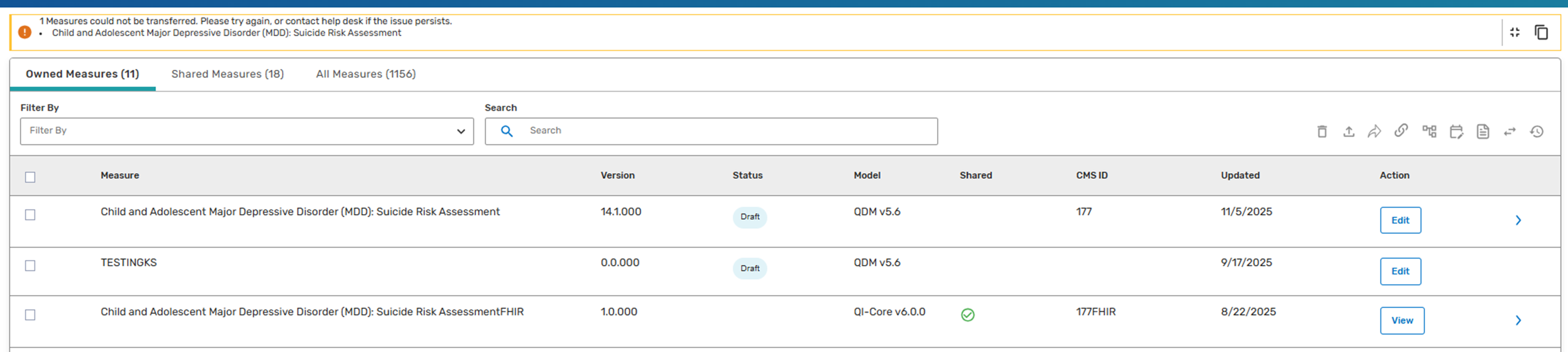Switch to the Shared Measures tab

(x=227, y=74)
